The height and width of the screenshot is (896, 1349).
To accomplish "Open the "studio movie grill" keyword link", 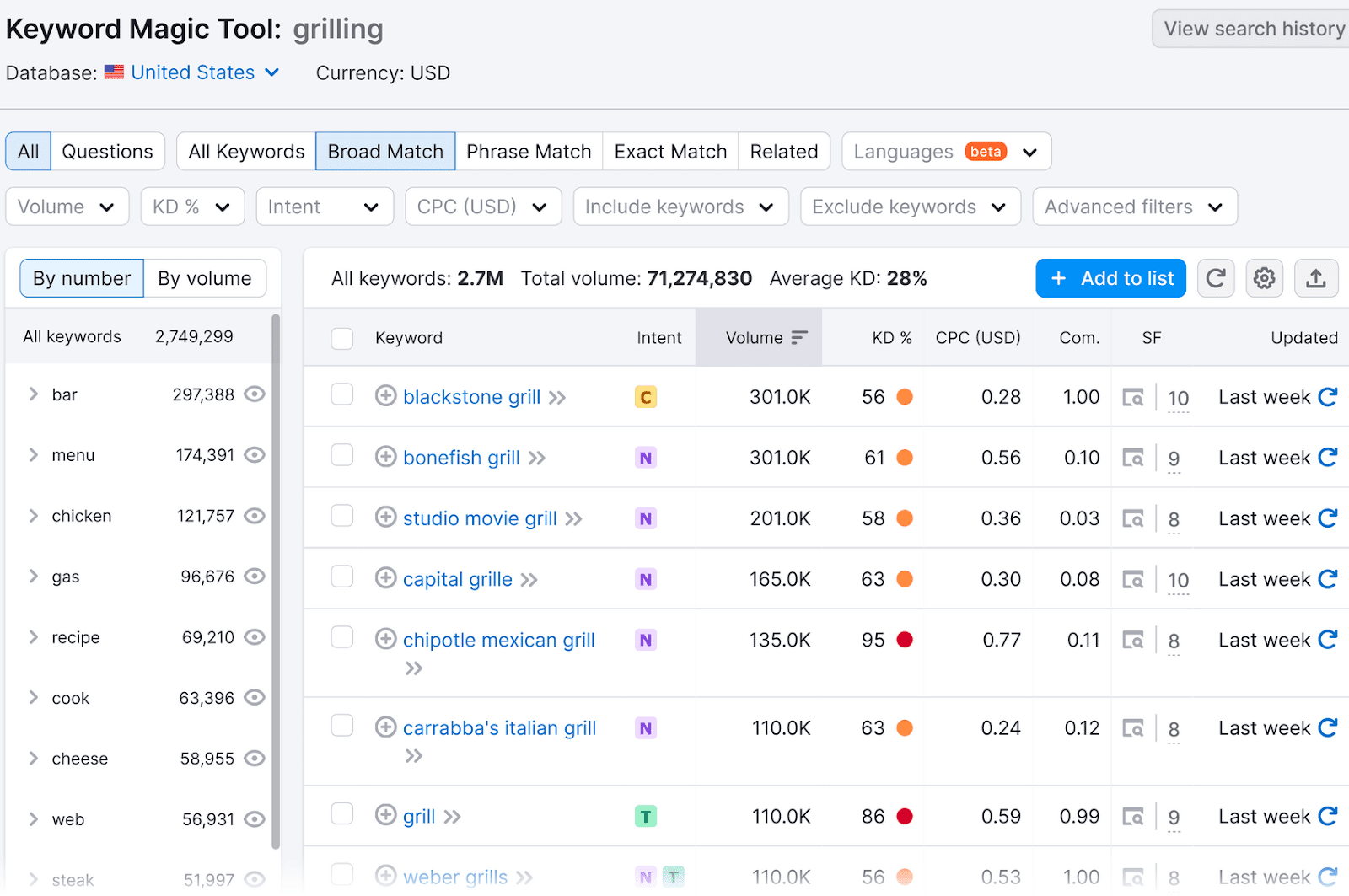I will tap(479, 518).
